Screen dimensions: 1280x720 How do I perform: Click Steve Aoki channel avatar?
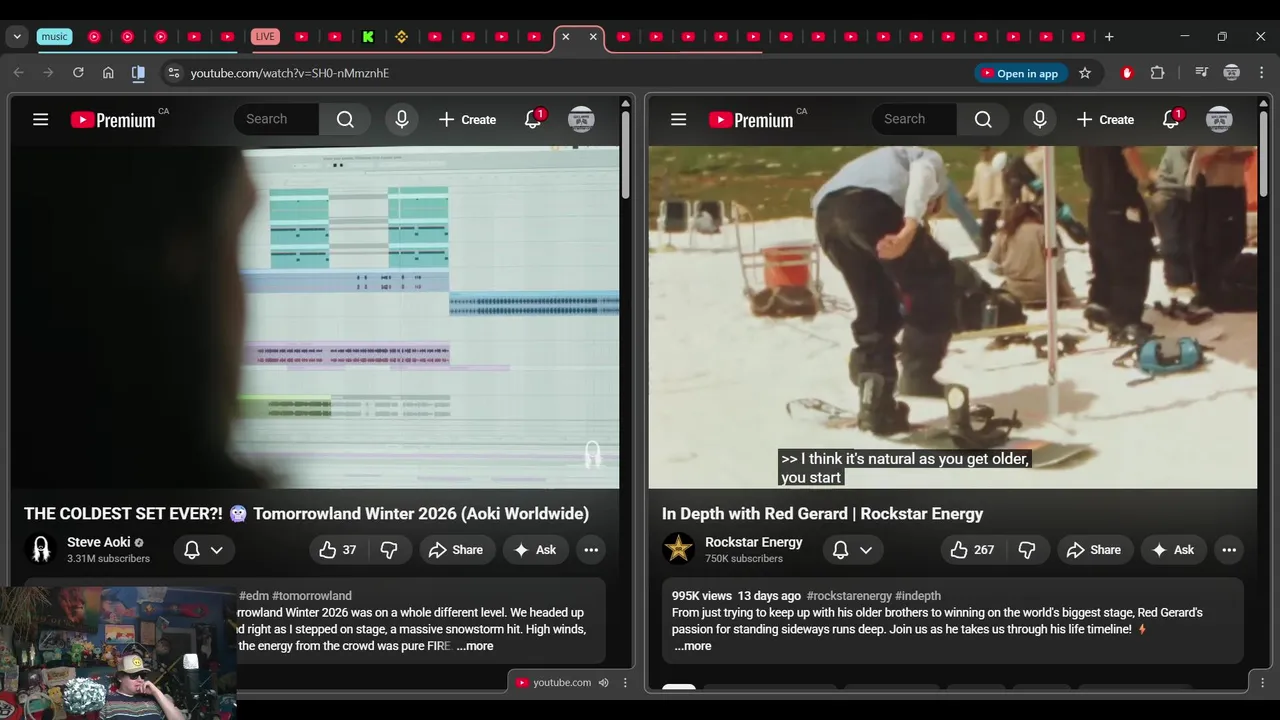41,549
